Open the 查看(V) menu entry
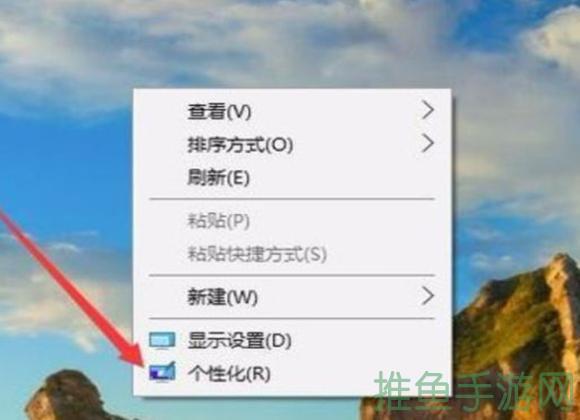 point(292,111)
